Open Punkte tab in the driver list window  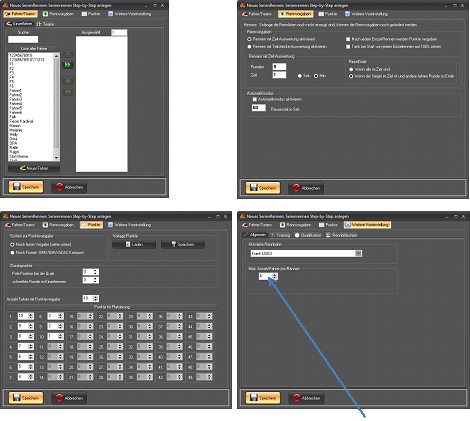coord(91,14)
